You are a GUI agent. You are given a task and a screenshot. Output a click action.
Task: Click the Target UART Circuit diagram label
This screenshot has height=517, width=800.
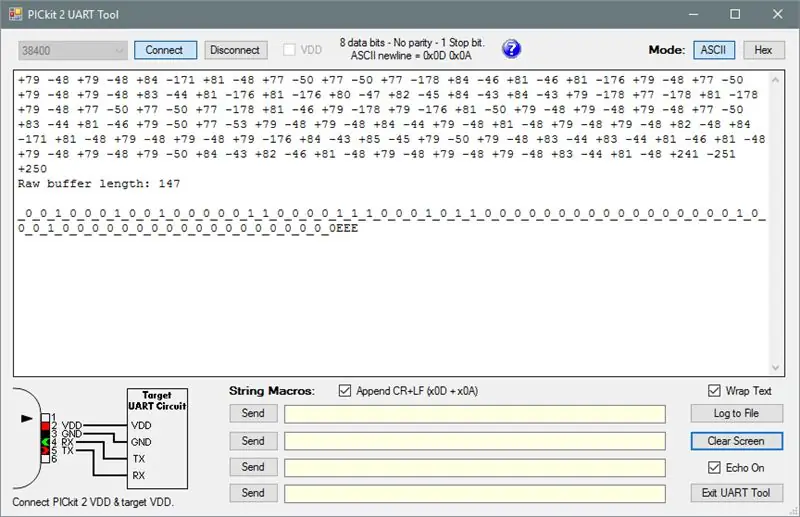157,401
